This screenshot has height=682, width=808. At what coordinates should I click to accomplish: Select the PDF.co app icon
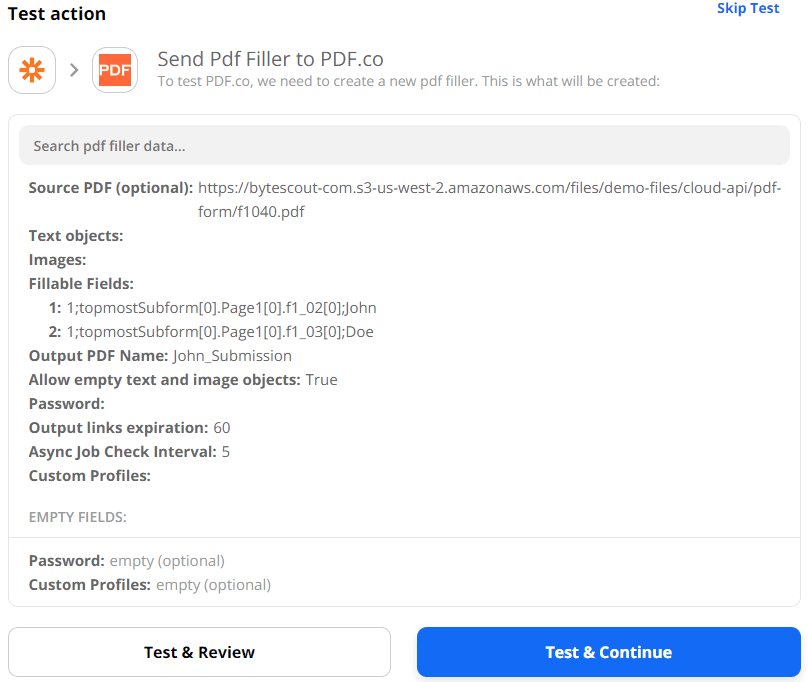[x=114, y=69]
